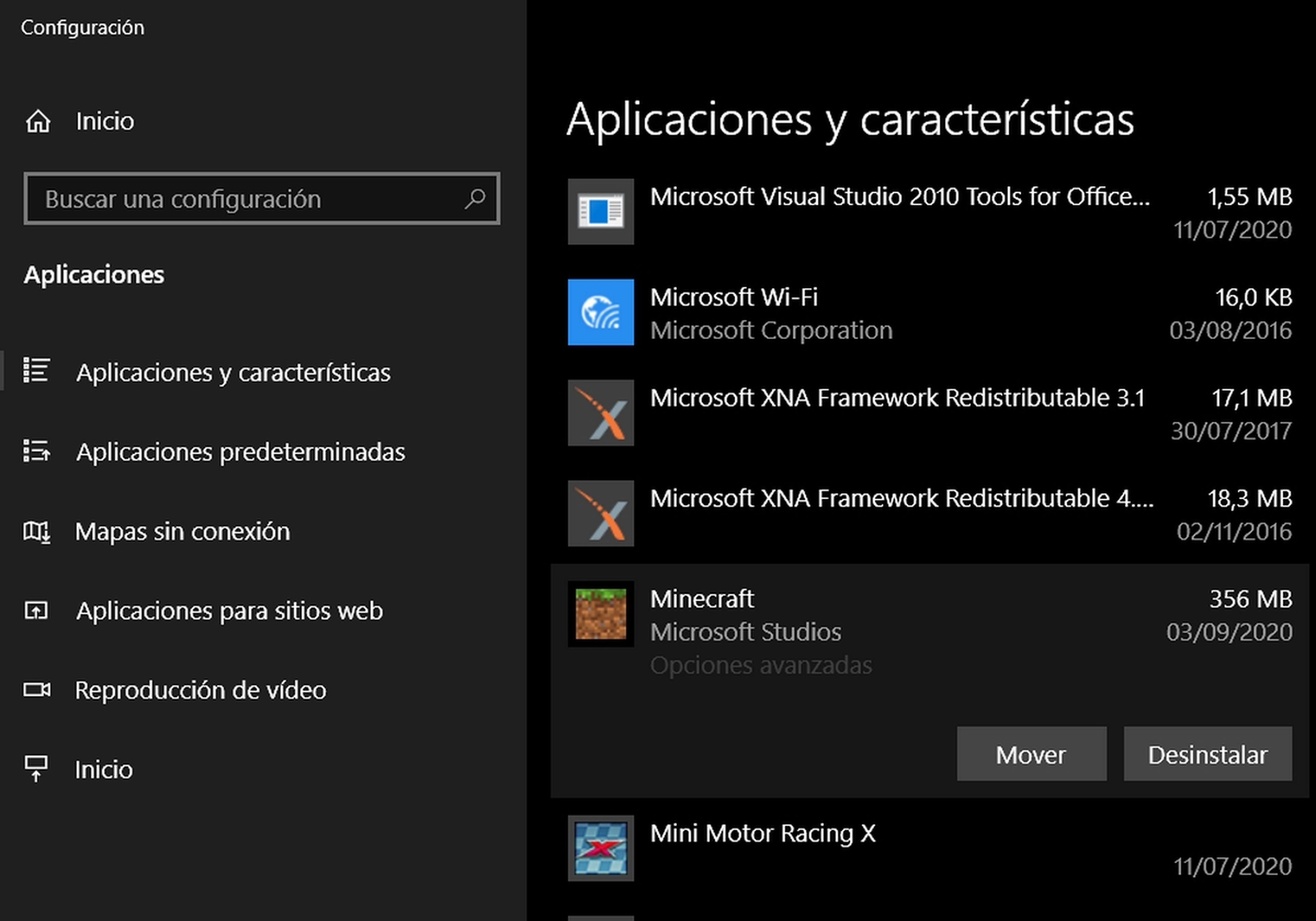Select Microsoft Visual Studio 2010 Tools entry
The width and height of the screenshot is (1316, 921).
pyautogui.click(x=930, y=212)
